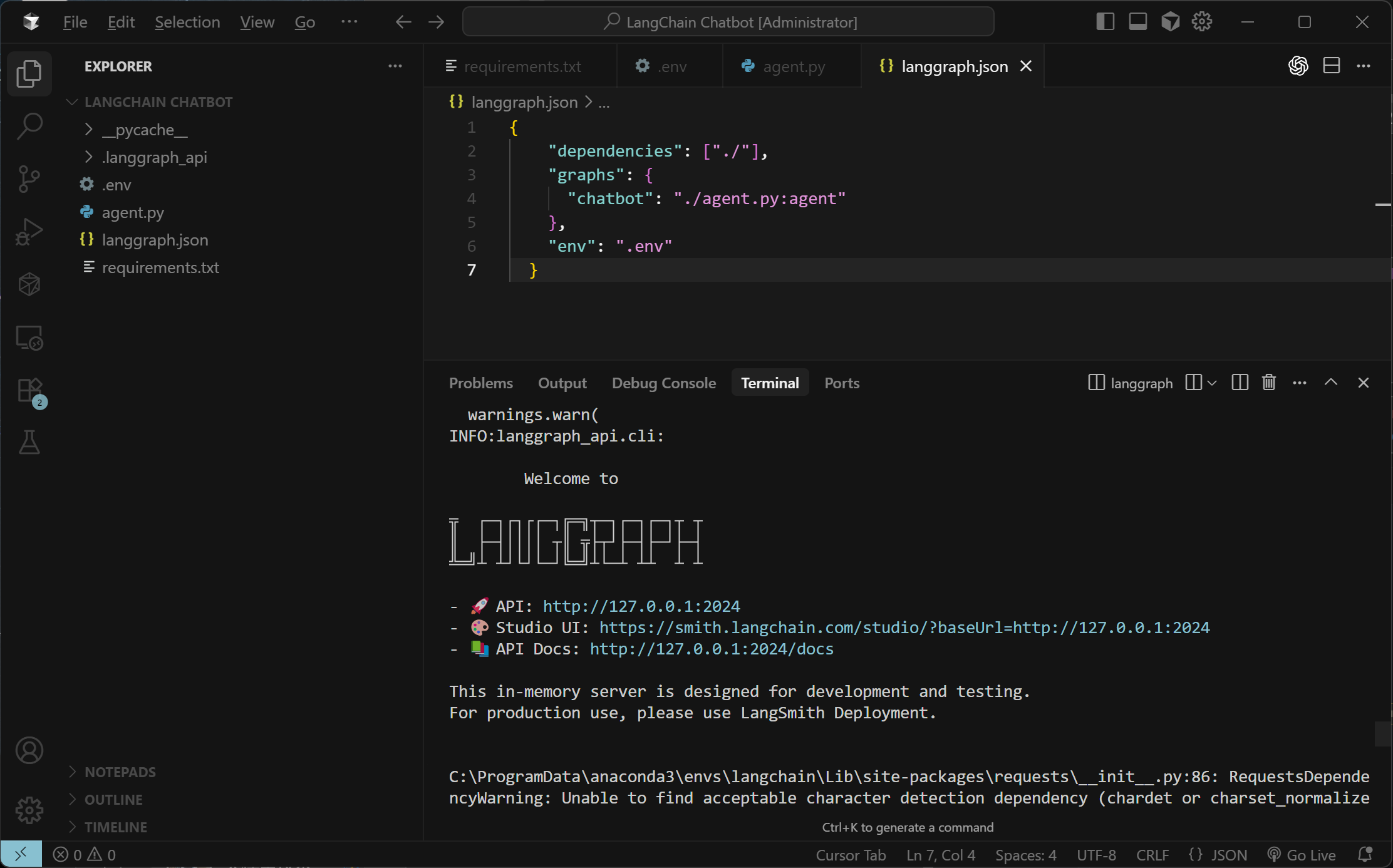Open the Studio UI smith.langchain.com link
Image resolution: width=1393 pixels, height=868 pixels.
[x=904, y=628]
